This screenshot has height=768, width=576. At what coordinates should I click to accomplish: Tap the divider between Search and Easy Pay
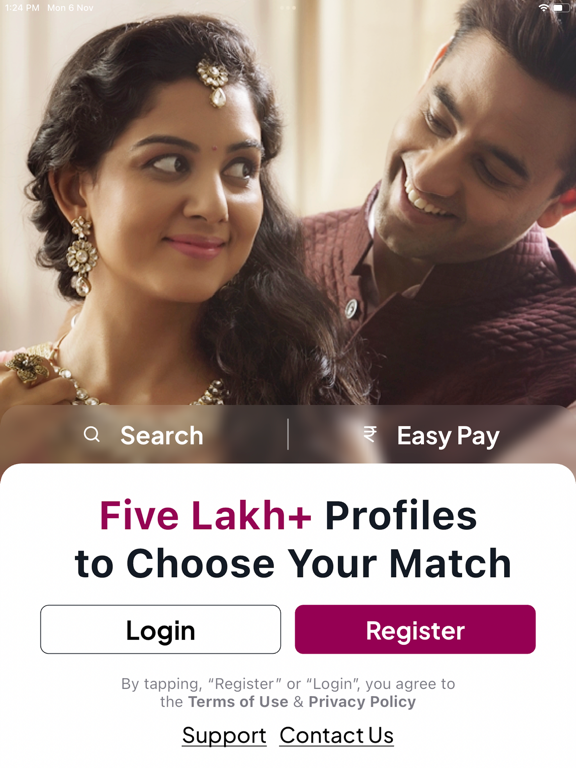(288, 434)
